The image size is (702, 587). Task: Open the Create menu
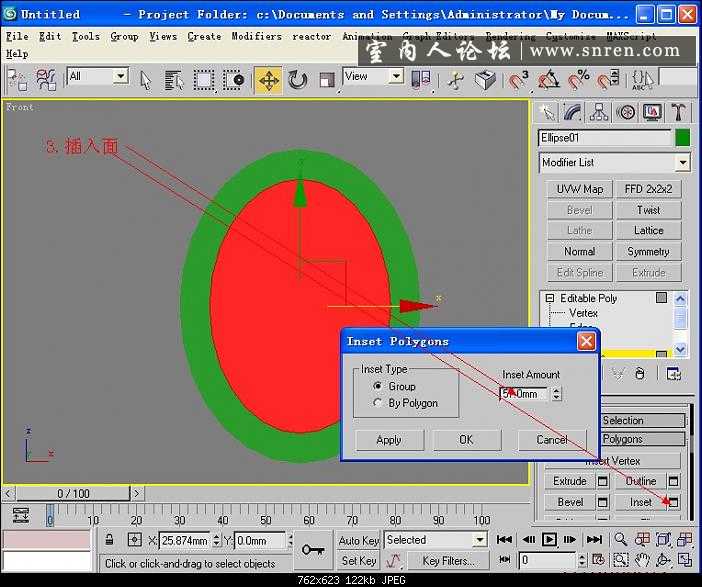point(204,37)
